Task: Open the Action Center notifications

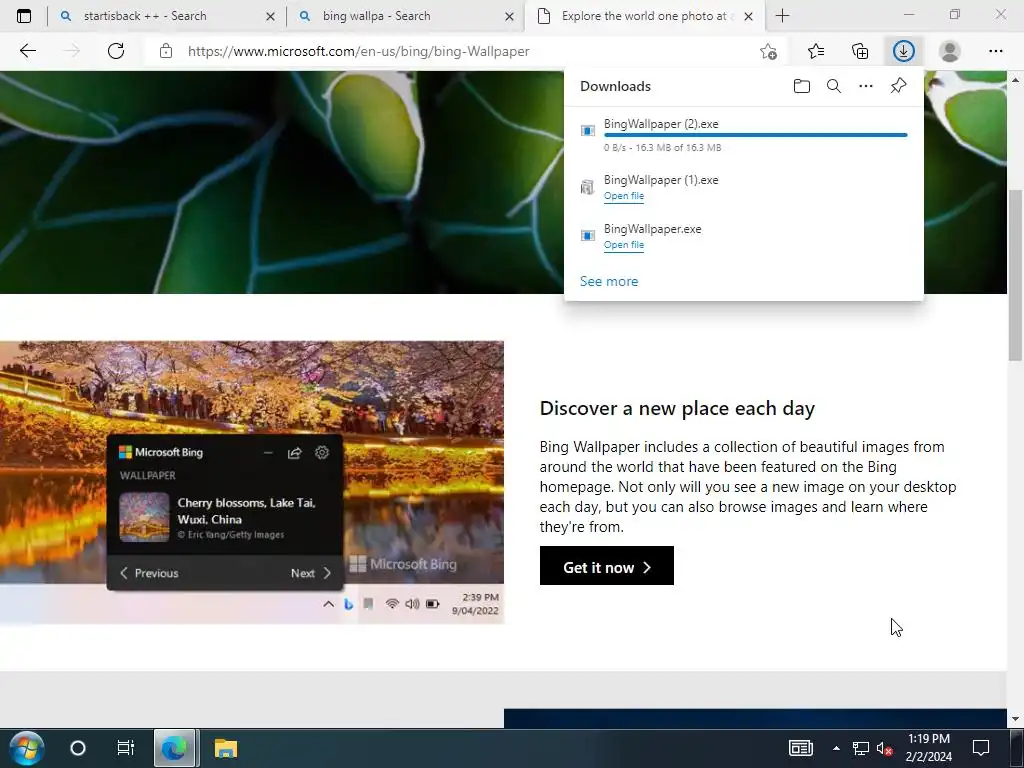Action: [x=981, y=748]
